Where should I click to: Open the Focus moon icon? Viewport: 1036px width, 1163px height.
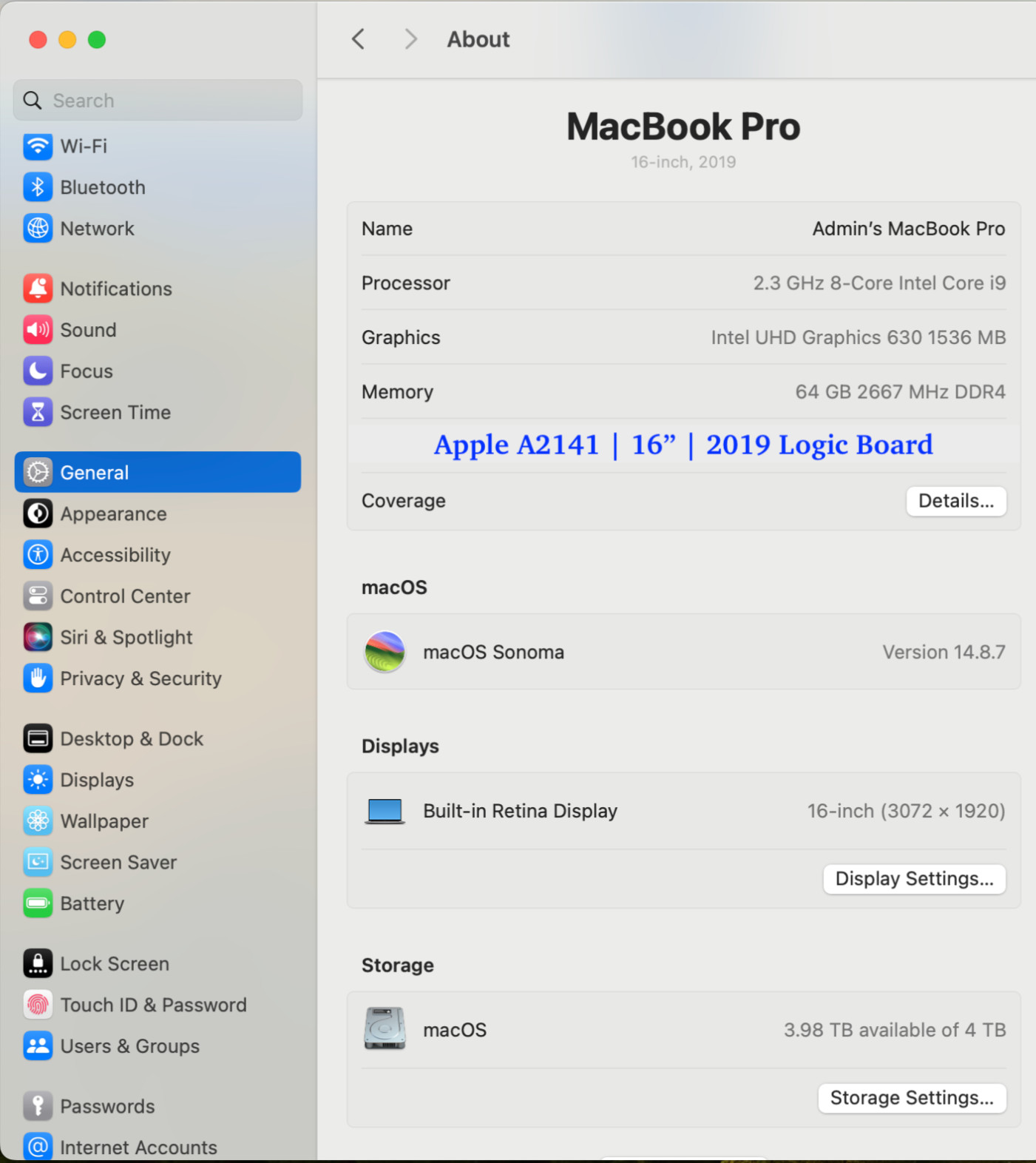pyautogui.click(x=38, y=371)
